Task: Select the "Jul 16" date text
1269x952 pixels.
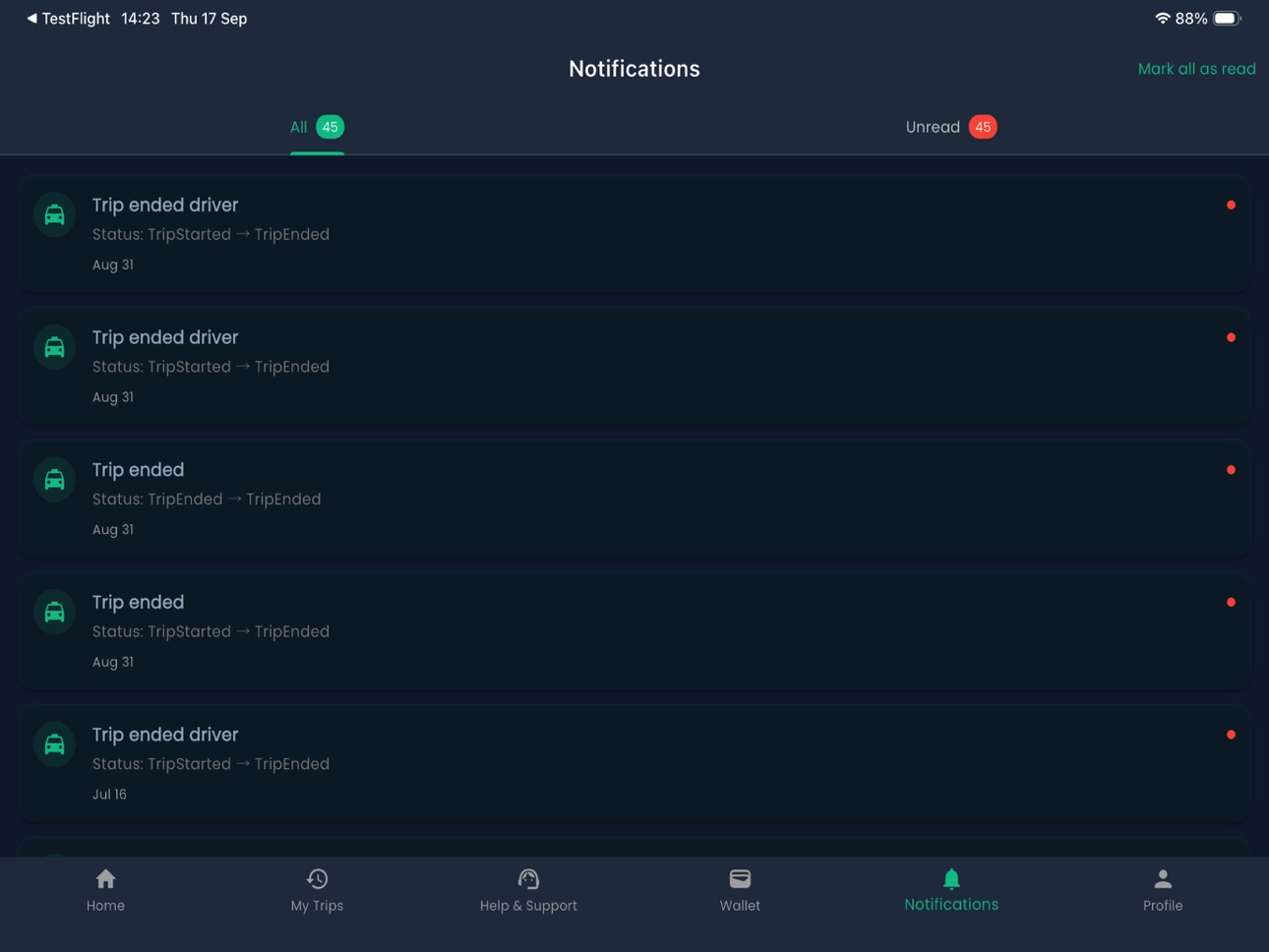Action: (109, 795)
